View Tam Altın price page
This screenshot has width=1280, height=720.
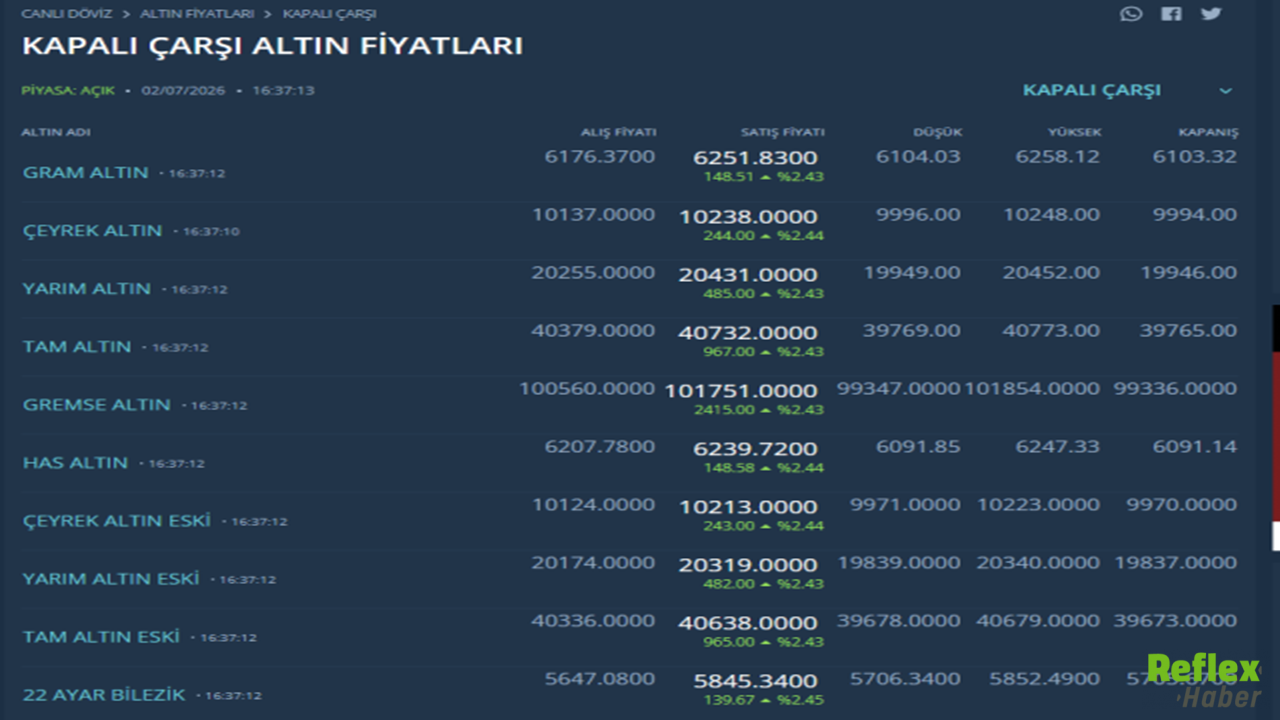pos(77,346)
